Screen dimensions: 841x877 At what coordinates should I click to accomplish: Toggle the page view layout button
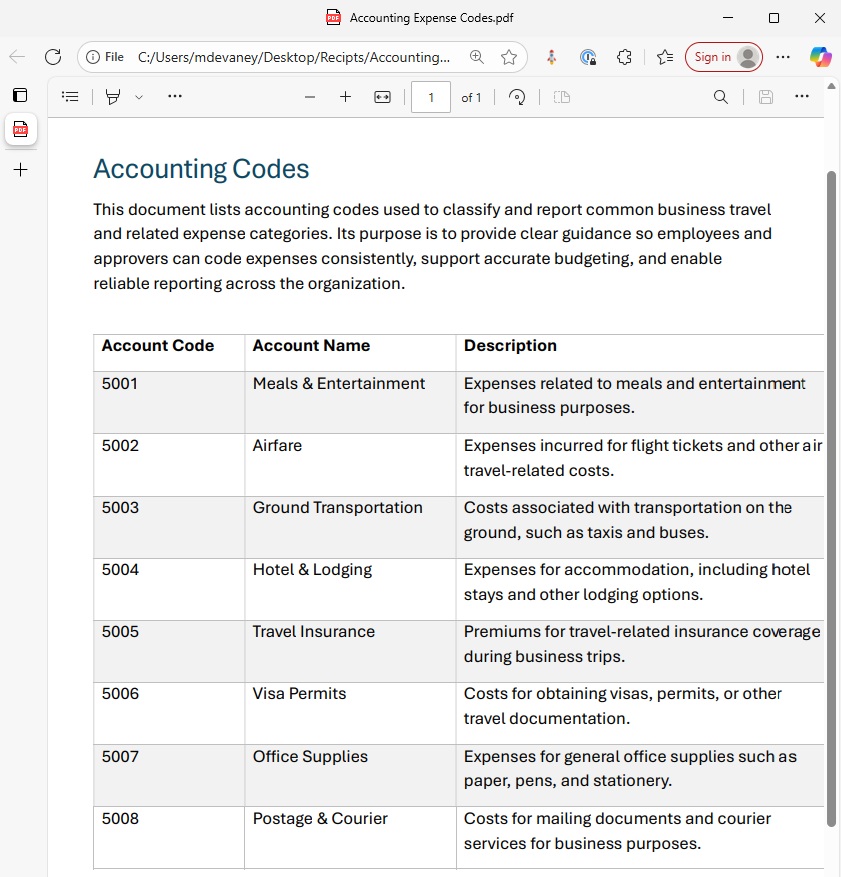pyautogui.click(x=562, y=97)
